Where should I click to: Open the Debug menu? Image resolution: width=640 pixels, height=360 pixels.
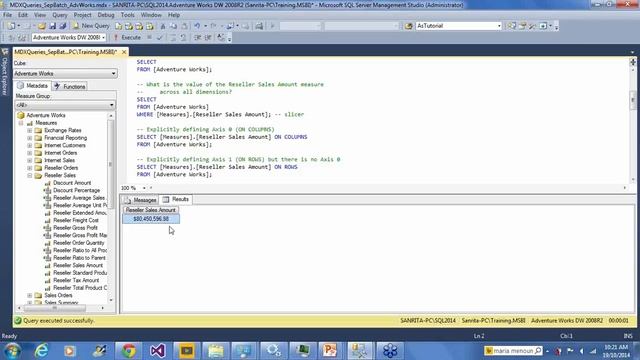click(x=106, y=15)
